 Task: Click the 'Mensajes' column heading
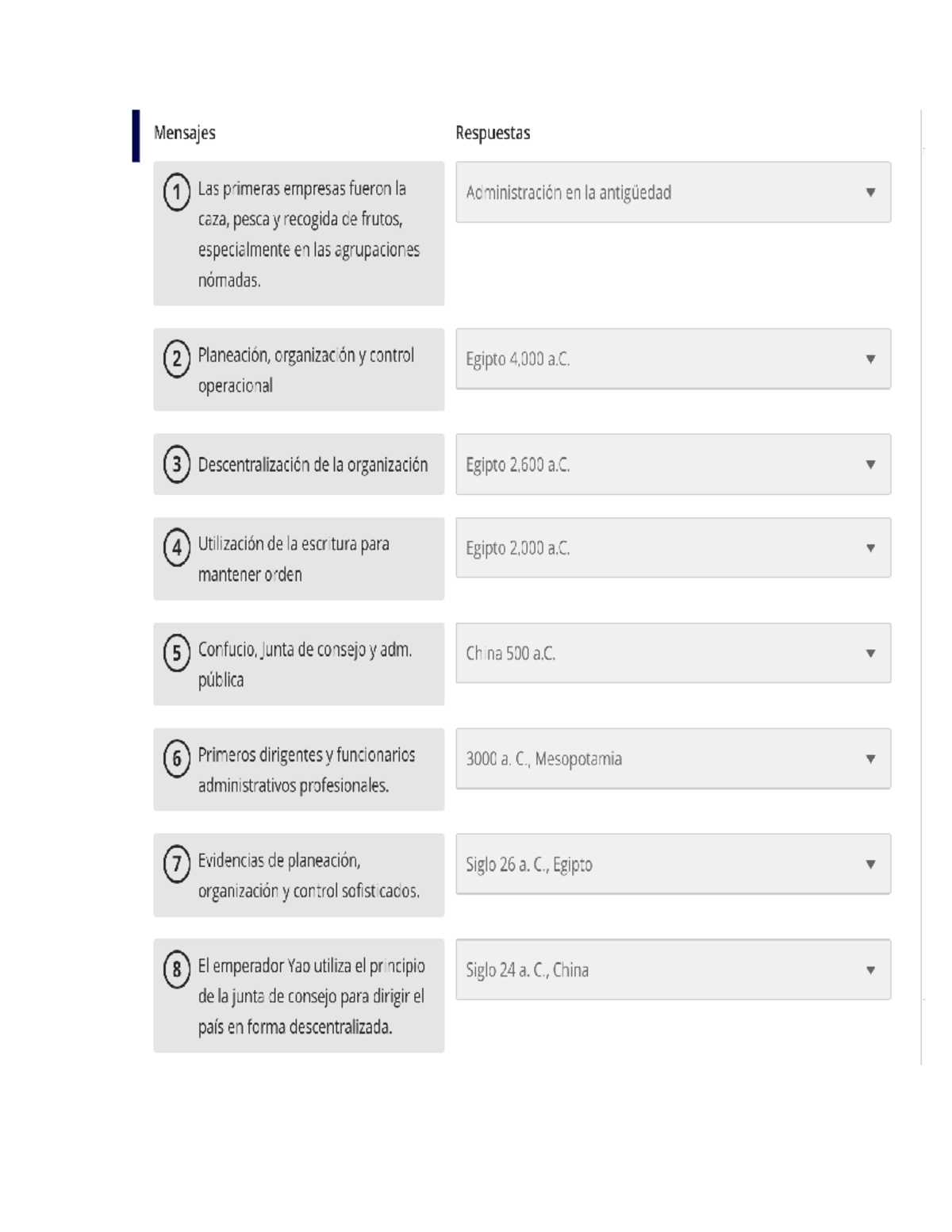click(x=185, y=133)
